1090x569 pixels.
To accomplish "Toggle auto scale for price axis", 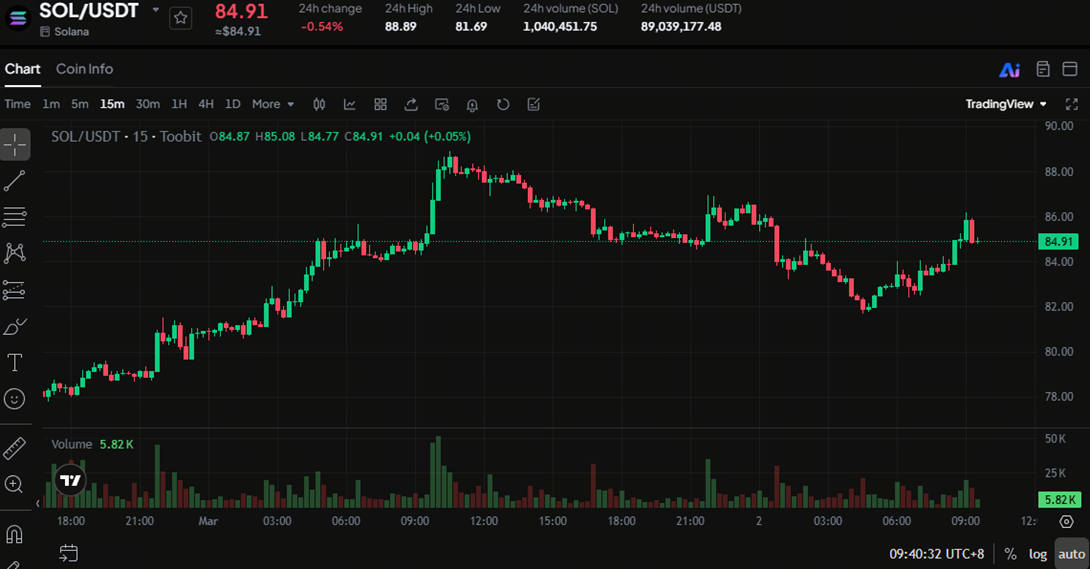I will [1071, 554].
